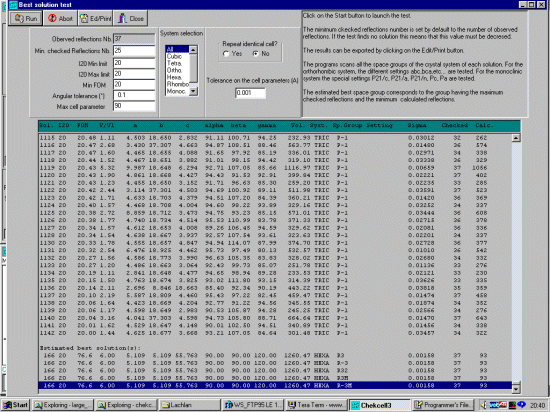Select solution row 1130
Screen dimensions: 550x412
(275, 243)
